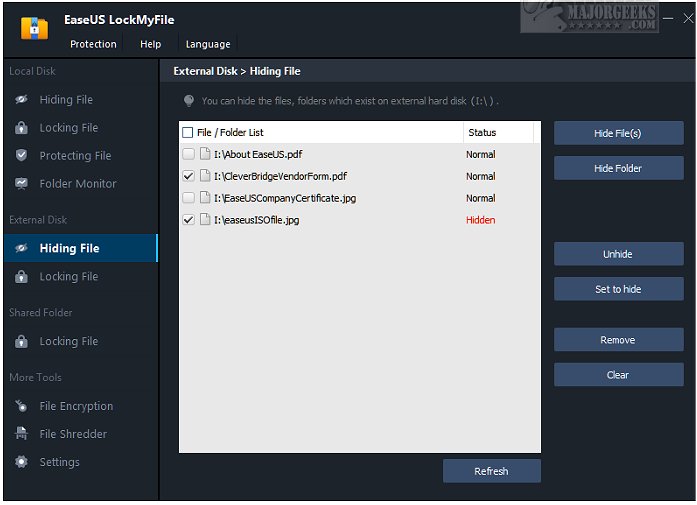Click the padlock icon beside External Disk Locking File
Screen dimensions: 697x505
click(21, 277)
